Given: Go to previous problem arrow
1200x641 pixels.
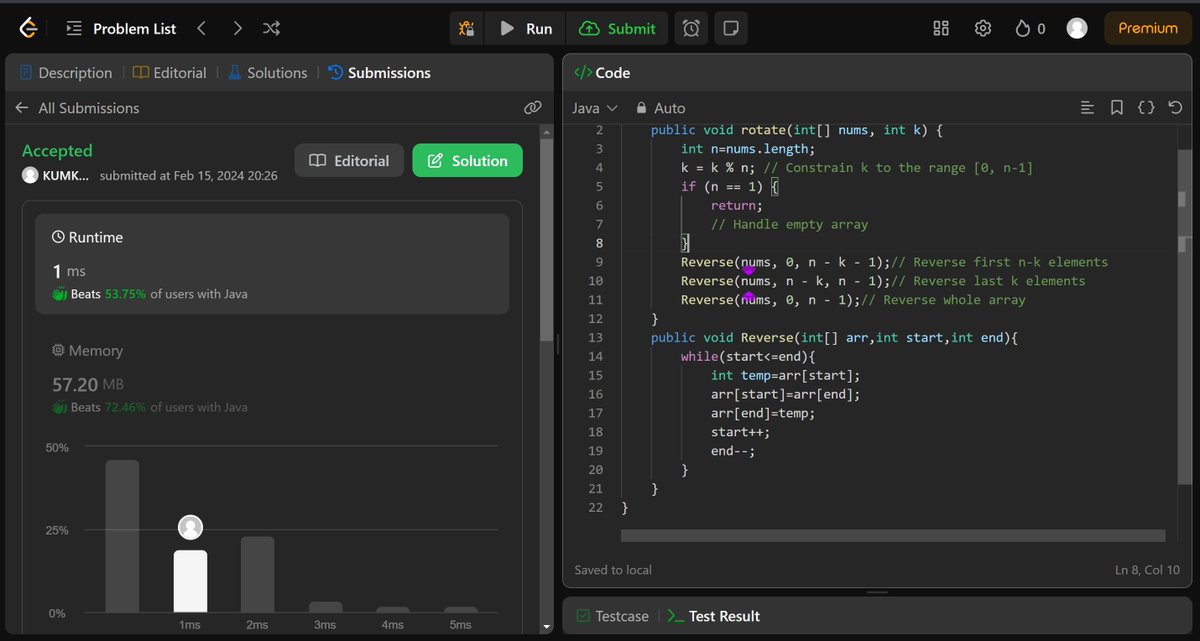Looking at the screenshot, I should [x=202, y=29].
